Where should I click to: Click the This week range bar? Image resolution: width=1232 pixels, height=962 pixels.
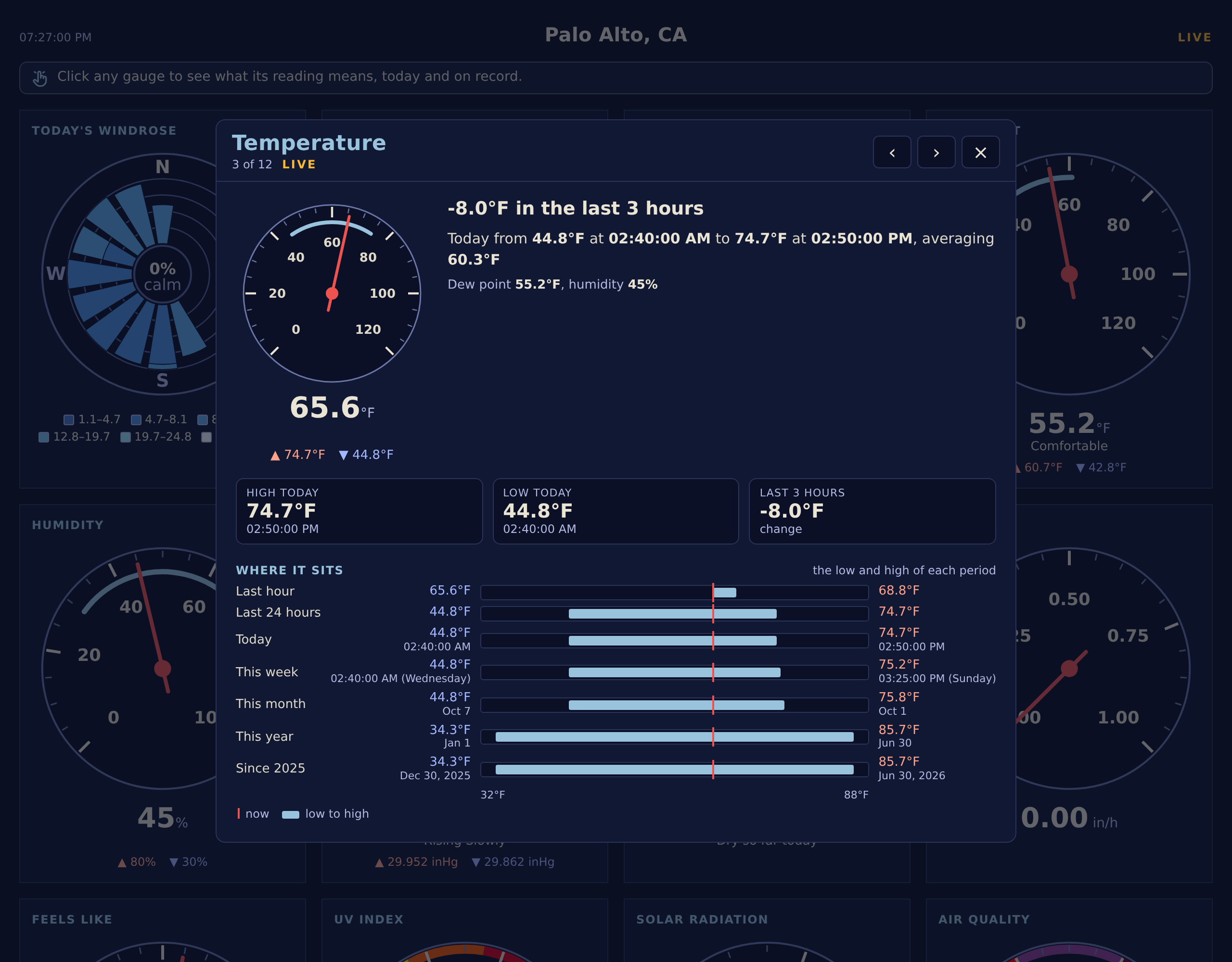pos(674,672)
